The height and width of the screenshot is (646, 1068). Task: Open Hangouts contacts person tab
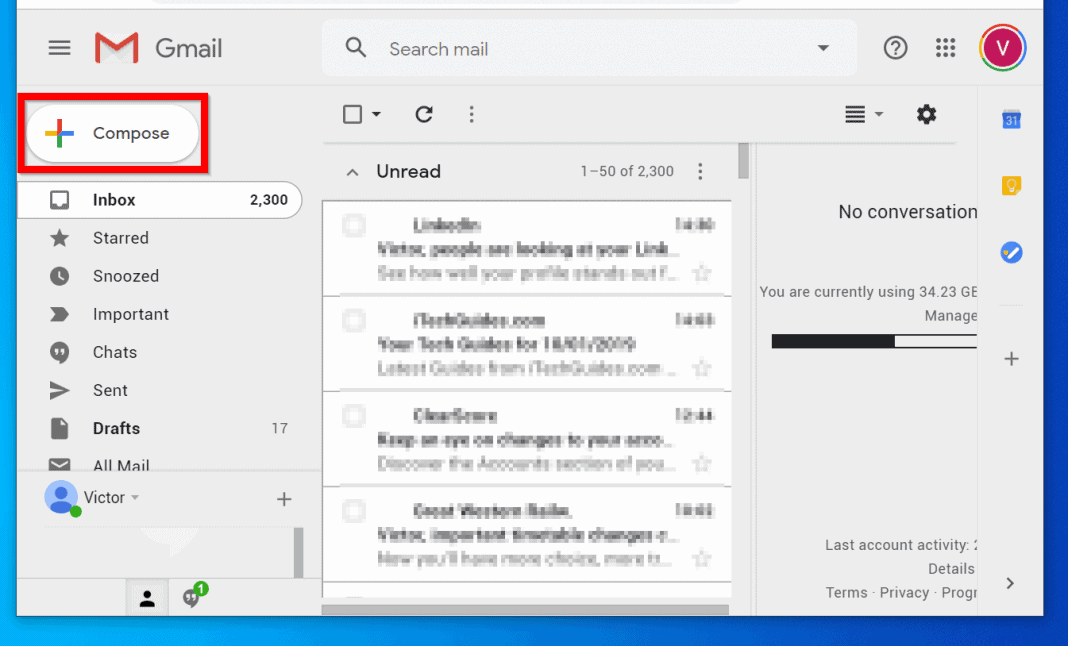pyautogui.click(x=147, y=598)
